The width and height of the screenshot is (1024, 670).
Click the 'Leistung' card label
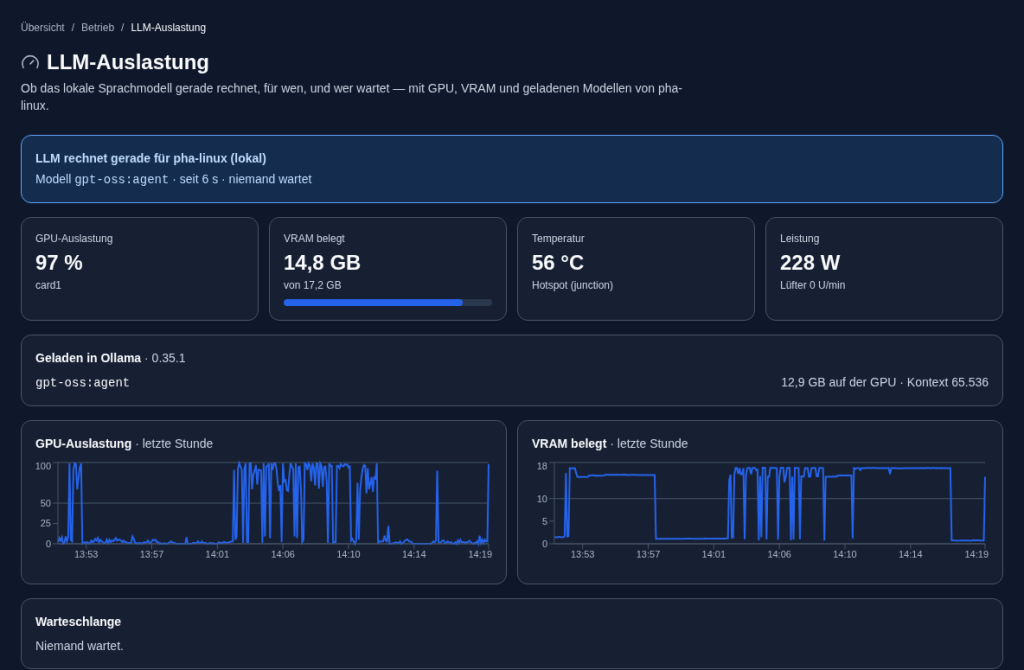click(799, 238)
